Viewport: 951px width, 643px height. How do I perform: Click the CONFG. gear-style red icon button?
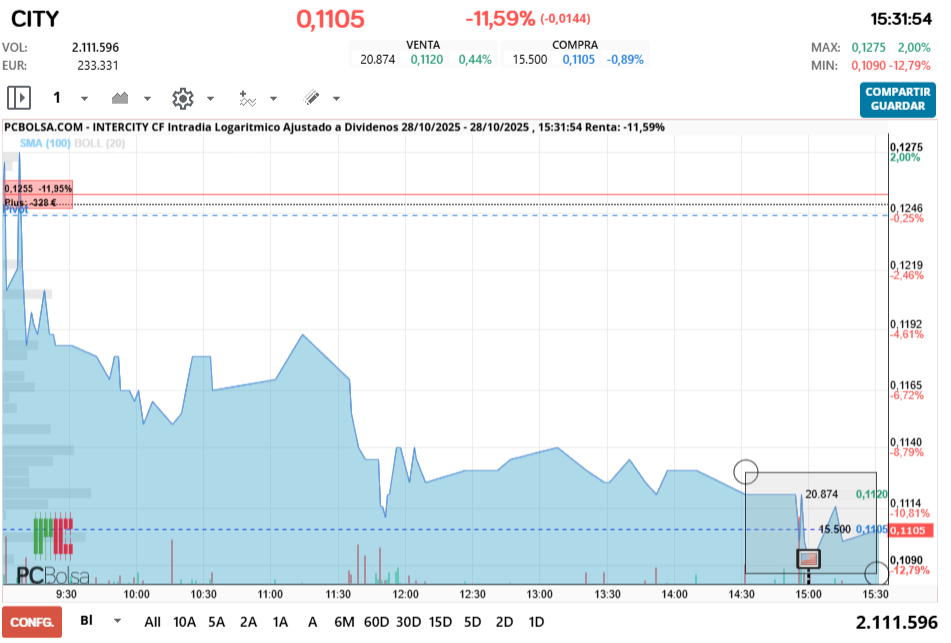[x=33, y=621]
